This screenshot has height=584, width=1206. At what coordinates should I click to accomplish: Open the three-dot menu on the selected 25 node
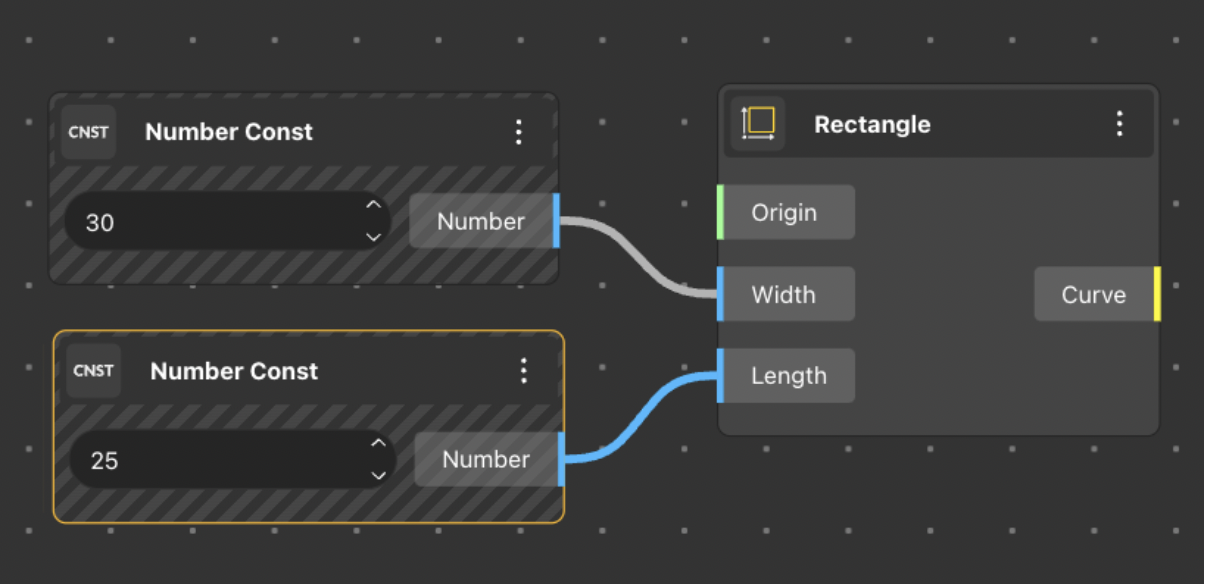(523, 371)
